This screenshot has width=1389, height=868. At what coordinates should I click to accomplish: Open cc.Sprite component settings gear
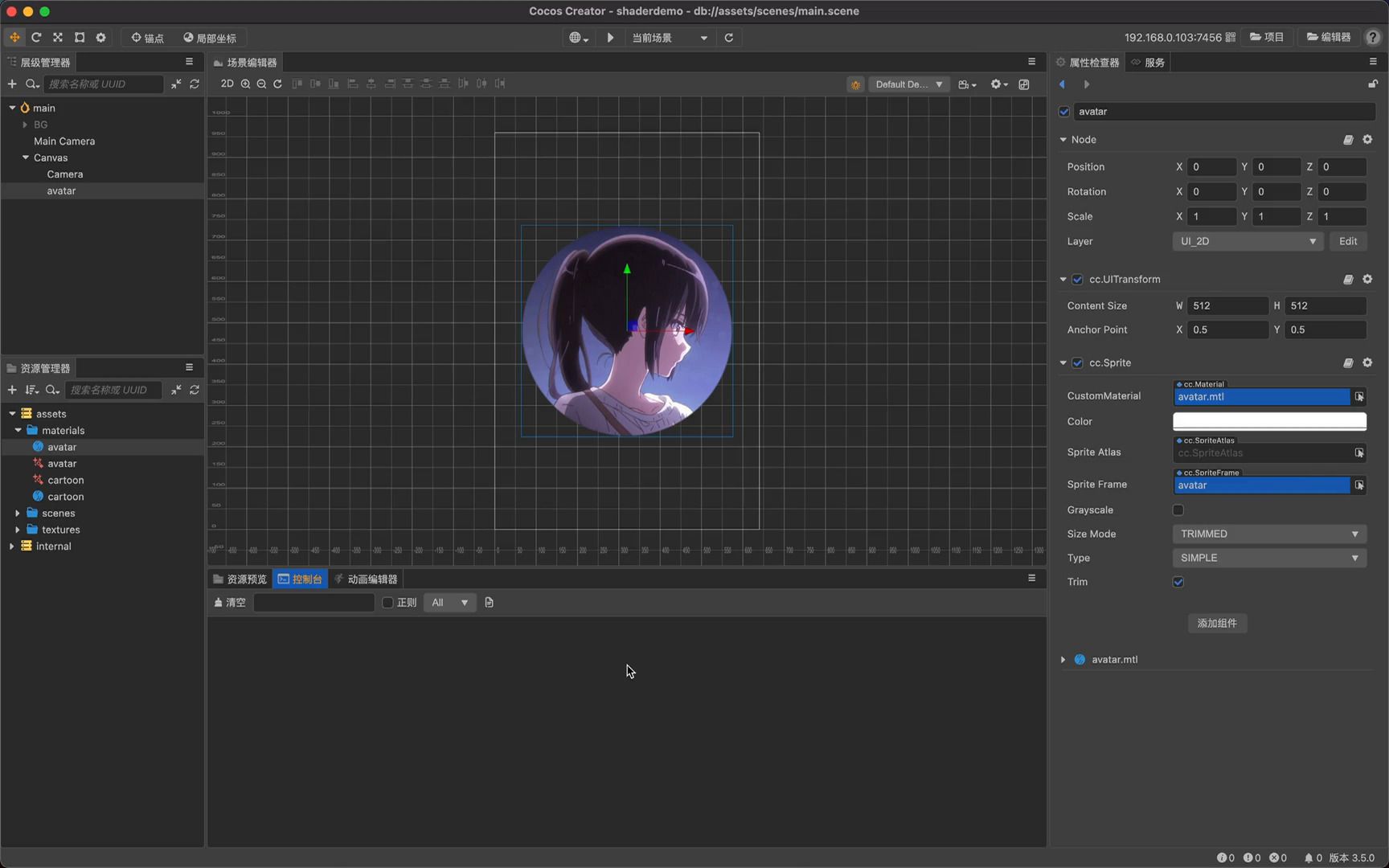[1367, 363]
